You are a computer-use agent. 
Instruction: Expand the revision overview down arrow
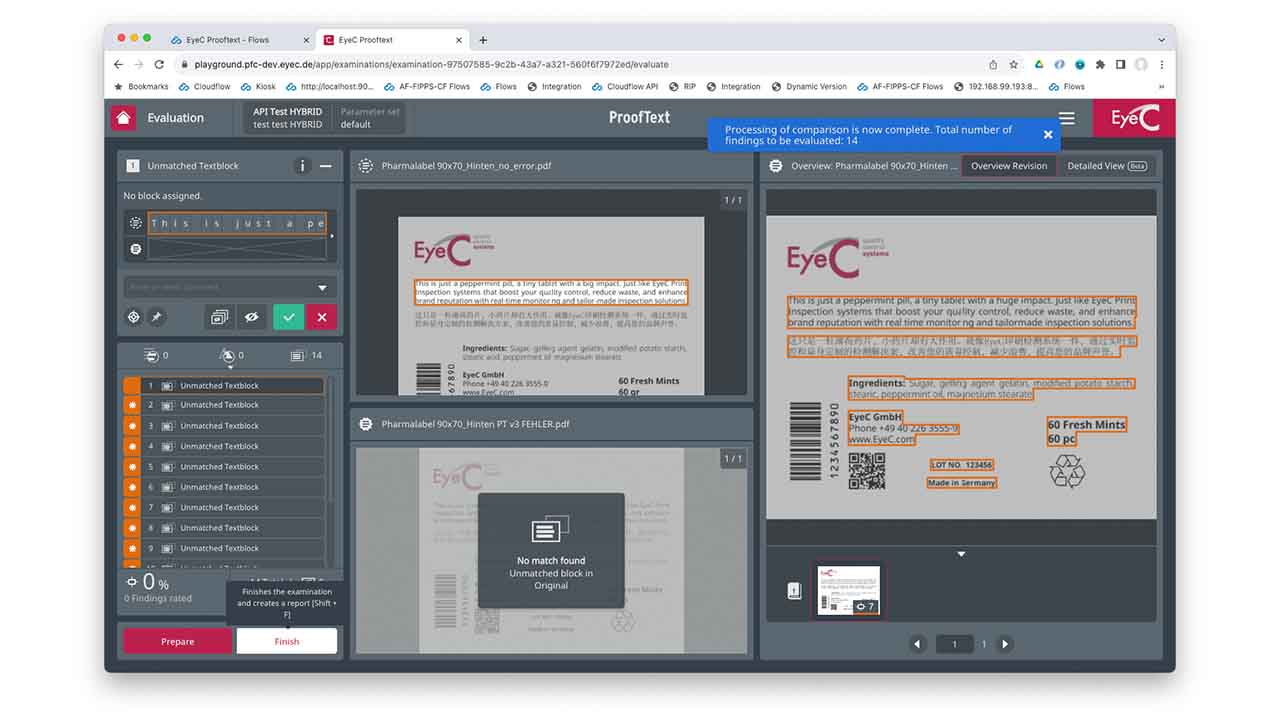click(961, 552)
